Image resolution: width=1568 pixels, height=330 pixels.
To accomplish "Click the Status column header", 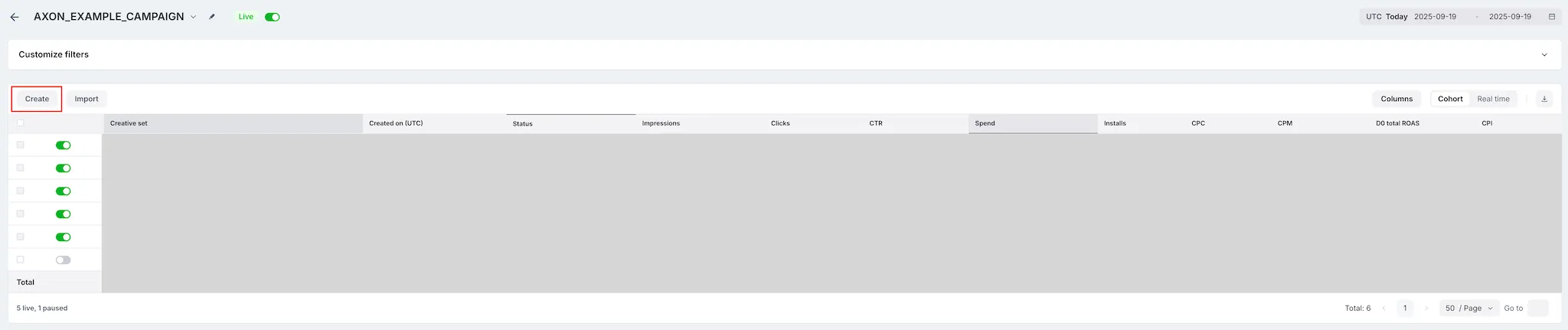I will pos(570,123).
